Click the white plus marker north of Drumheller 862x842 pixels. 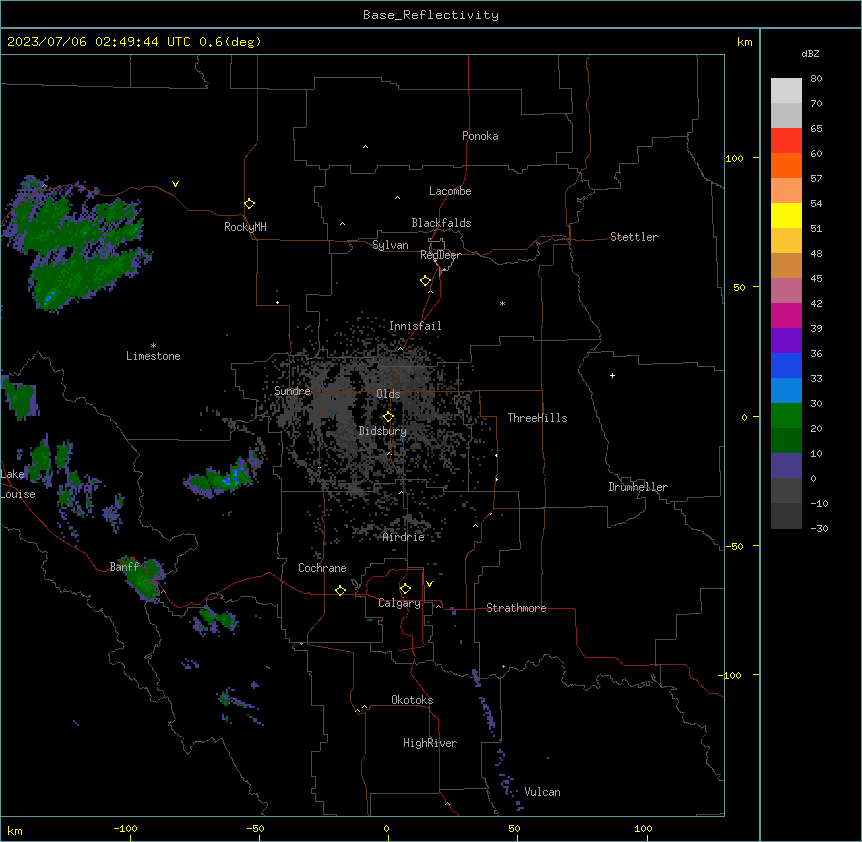pos(612,375)
